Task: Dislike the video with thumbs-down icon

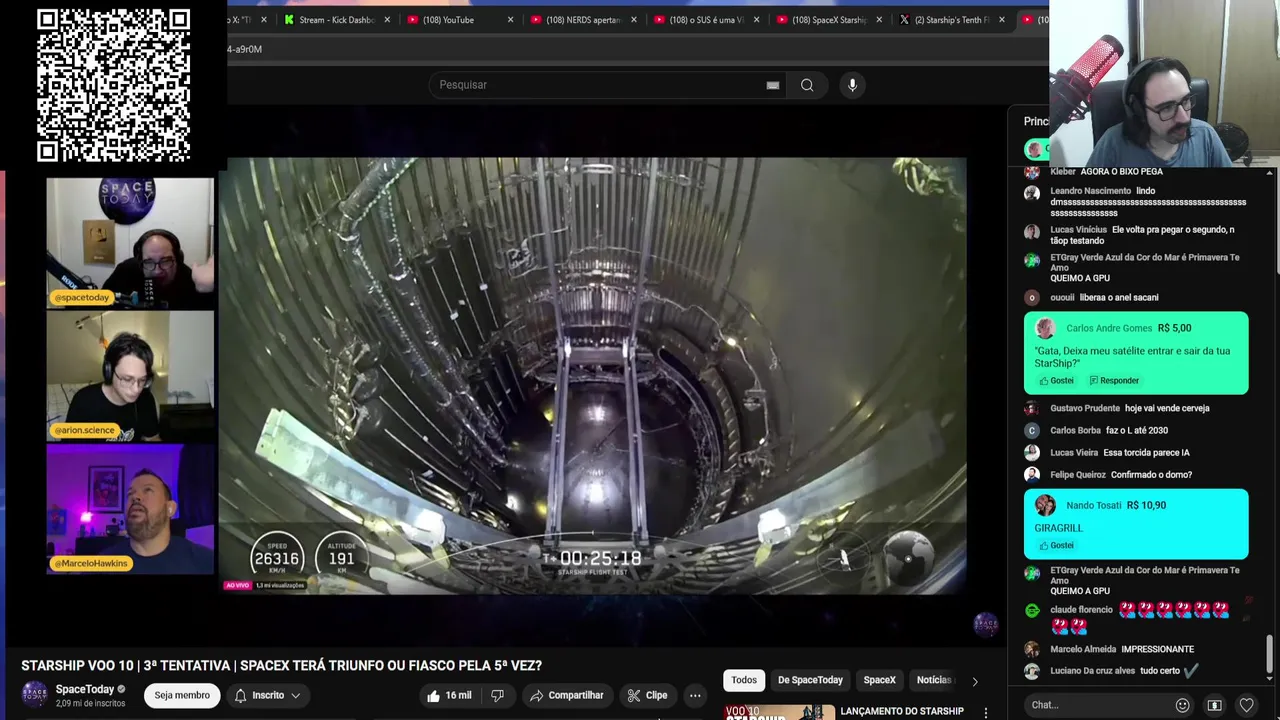Action: 497,695
